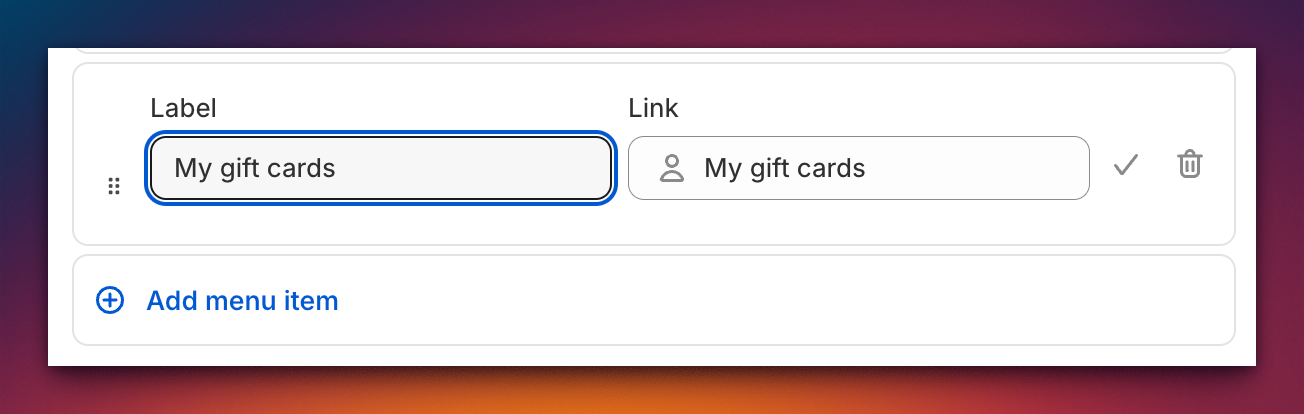1304x414 pixels.
Task: Place cursor after 'cards' in Label box
Action: (x=338, y=168)
